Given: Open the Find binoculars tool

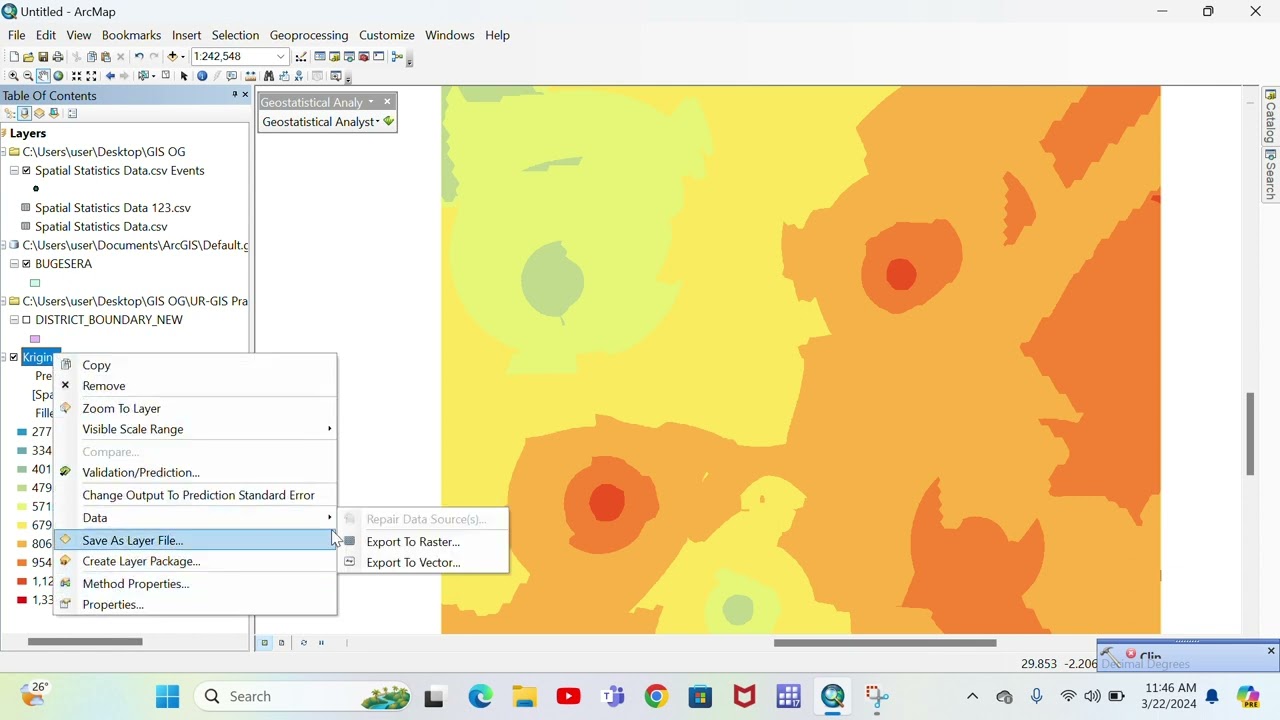Looking at the screenshot, I should tap(269, 76).
